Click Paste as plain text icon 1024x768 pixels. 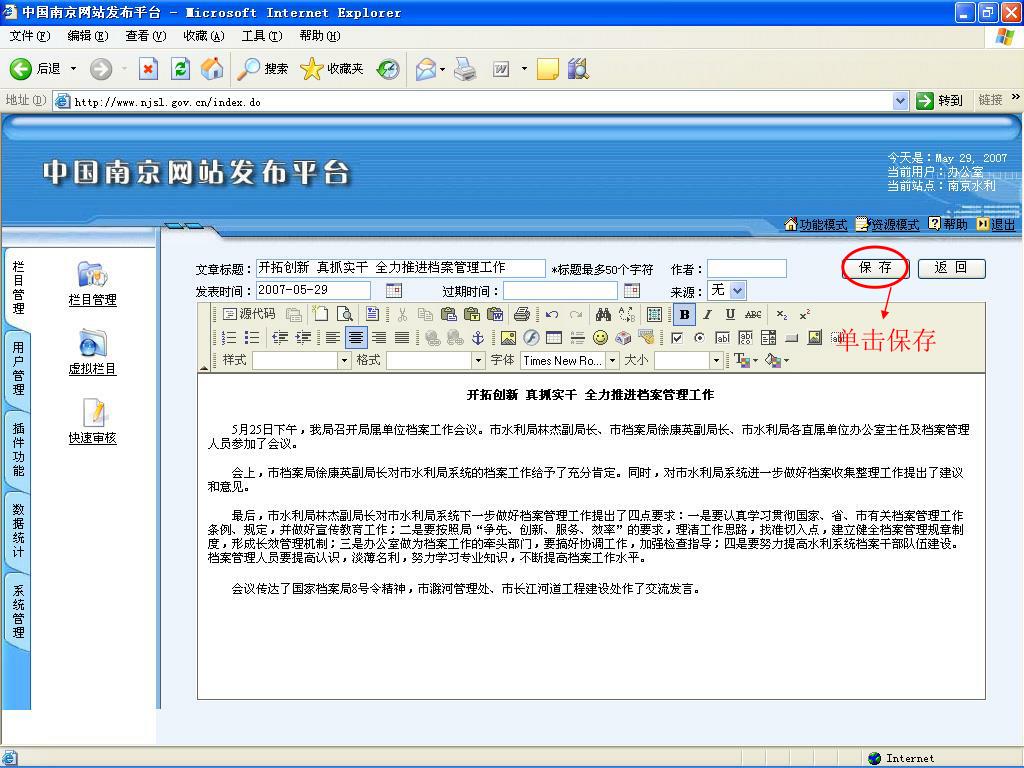[472, 314]
